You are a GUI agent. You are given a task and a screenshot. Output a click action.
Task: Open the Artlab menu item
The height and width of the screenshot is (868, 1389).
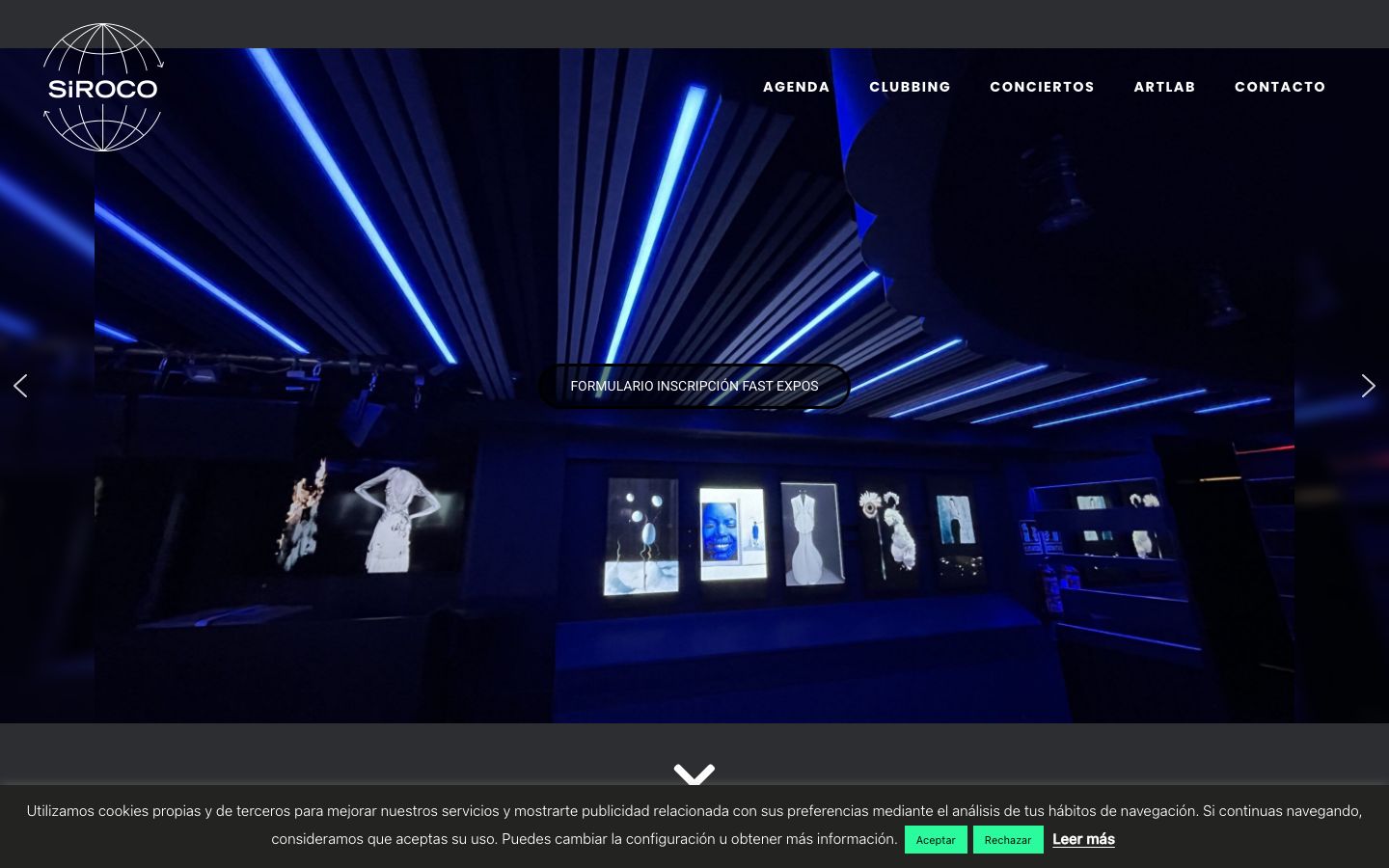(1164, 87)
